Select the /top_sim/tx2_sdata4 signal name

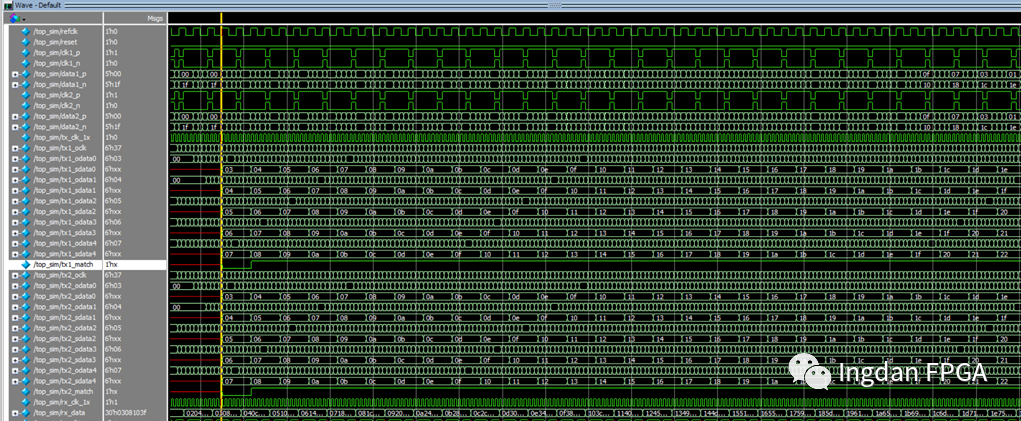[x=64, y=381]
